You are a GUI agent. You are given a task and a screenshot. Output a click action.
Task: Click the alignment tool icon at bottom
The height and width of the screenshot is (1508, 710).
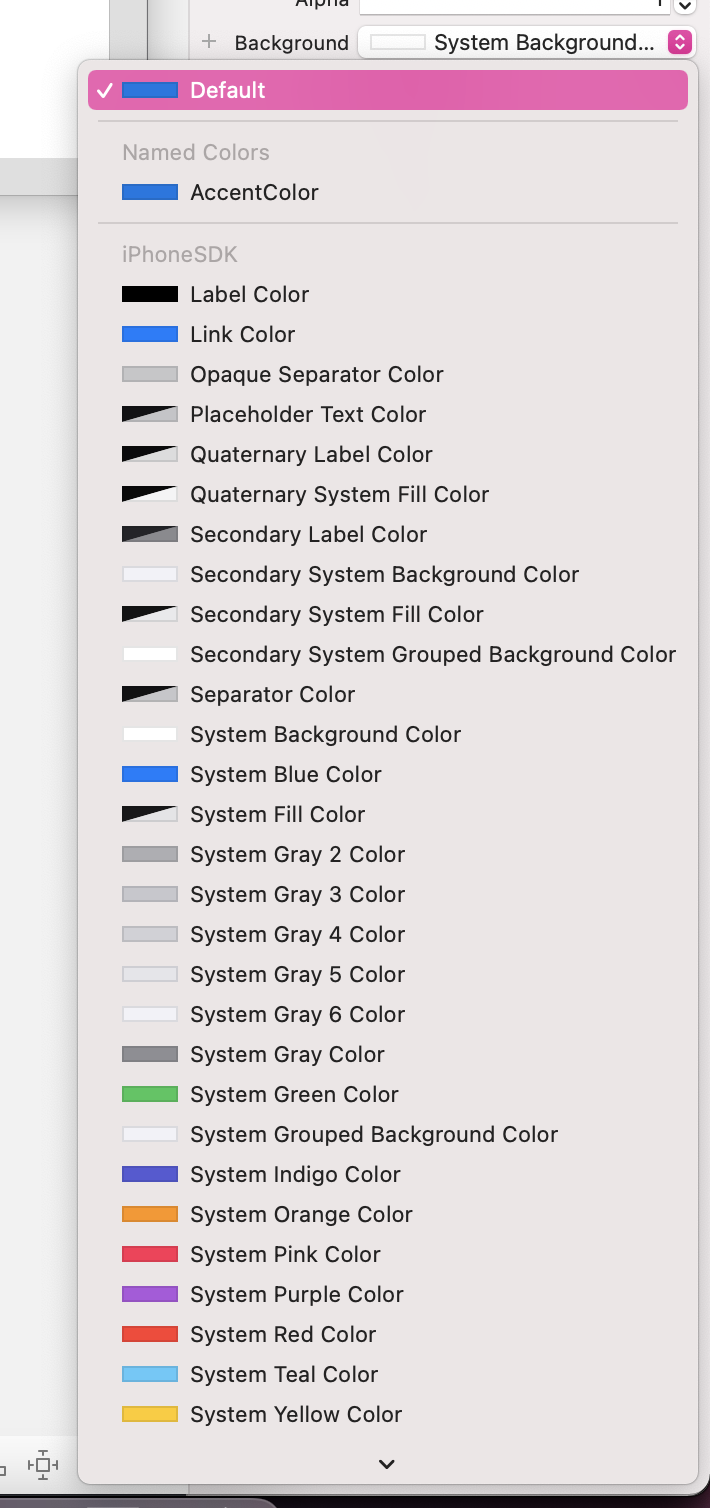[43, 1465]
